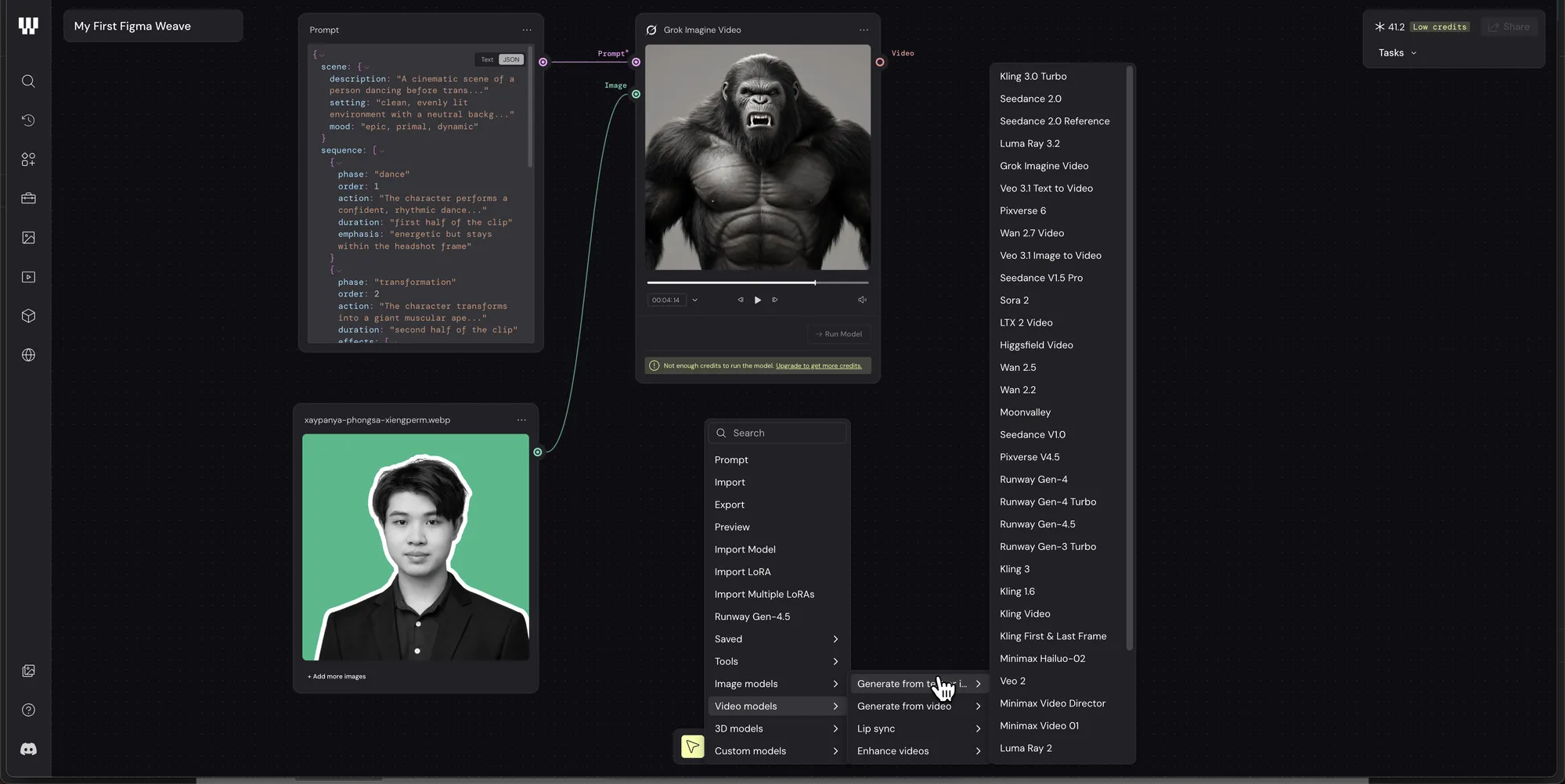Click Upgrade to get more credits link
The width and height of the screenshot is (1565, 784).
pyautogui.click(x=818, y=366)
